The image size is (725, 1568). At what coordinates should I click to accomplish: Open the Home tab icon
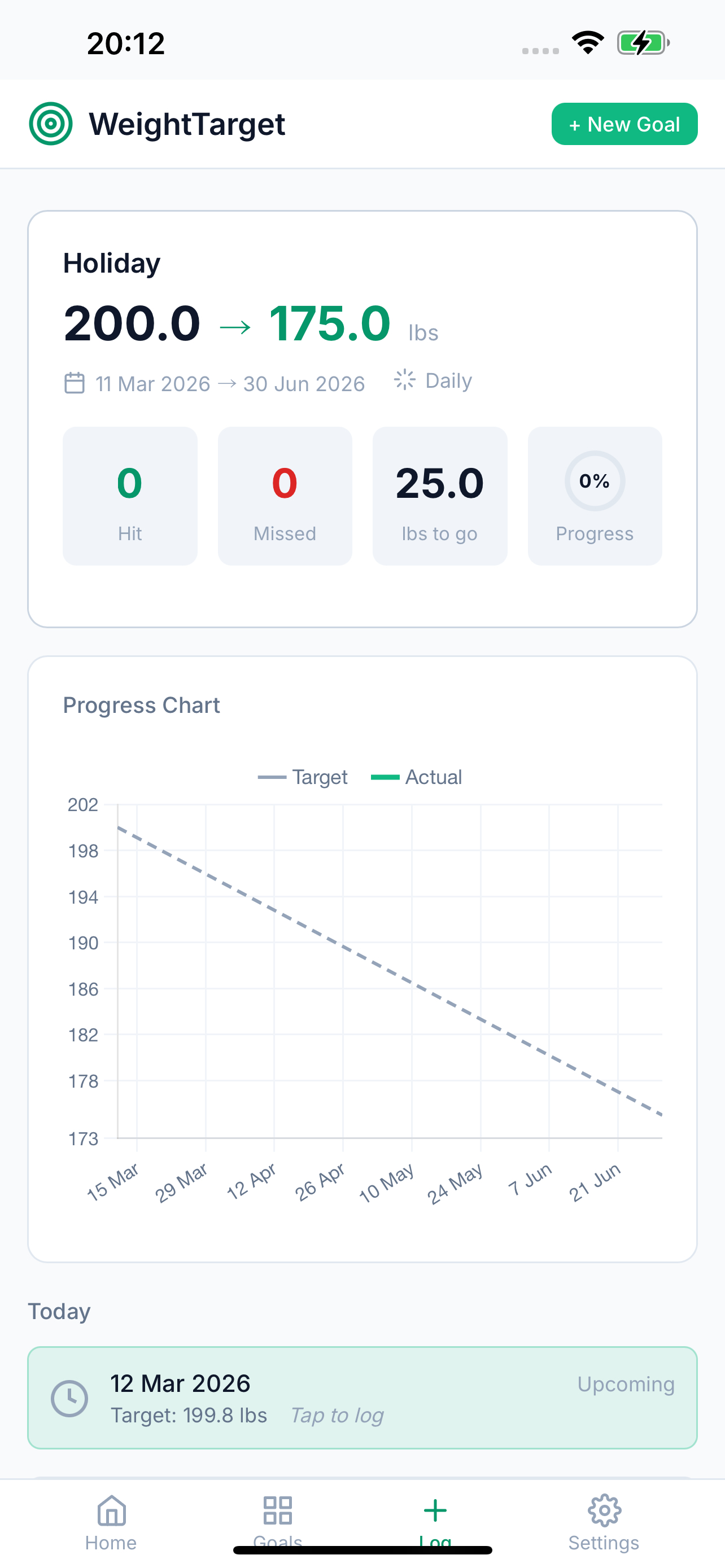(111, 1510)
